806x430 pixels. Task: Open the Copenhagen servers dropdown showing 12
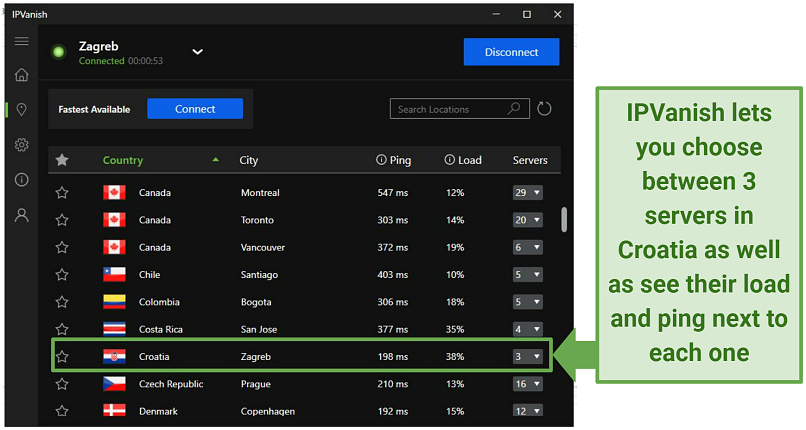pos(527,411)
